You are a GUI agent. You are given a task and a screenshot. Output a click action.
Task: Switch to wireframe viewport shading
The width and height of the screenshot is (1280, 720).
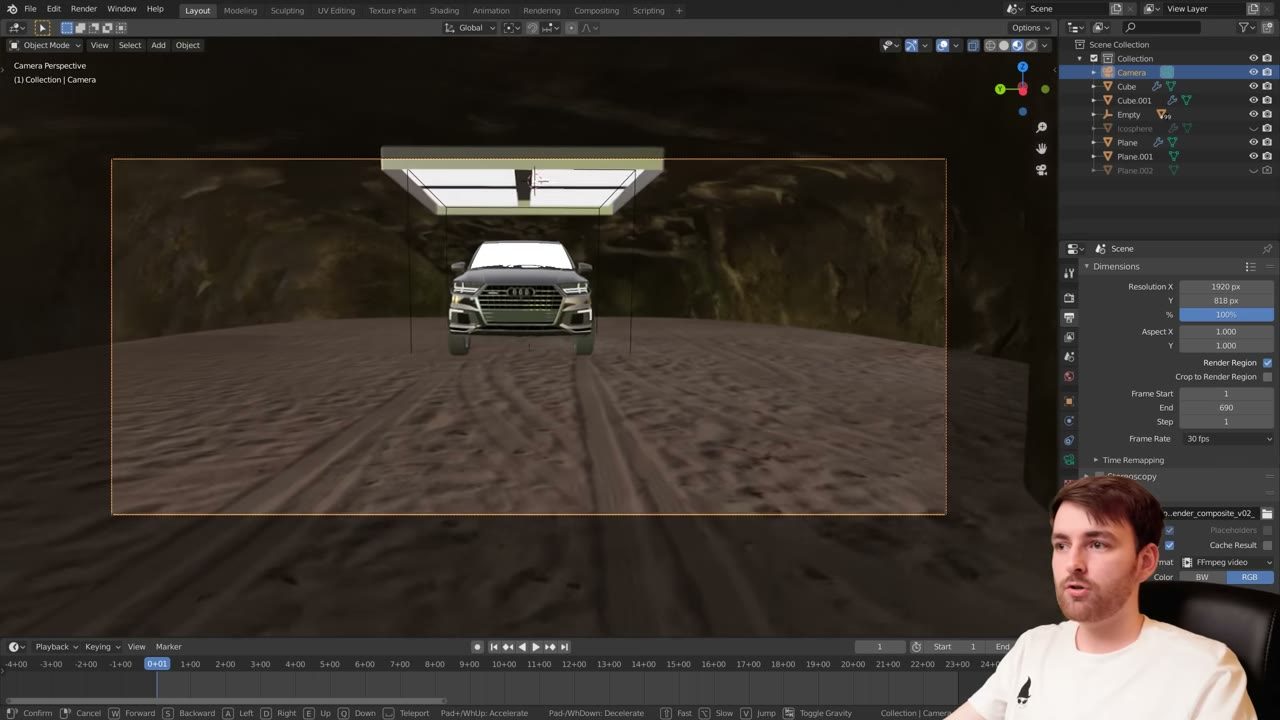(x=990, y=45)
